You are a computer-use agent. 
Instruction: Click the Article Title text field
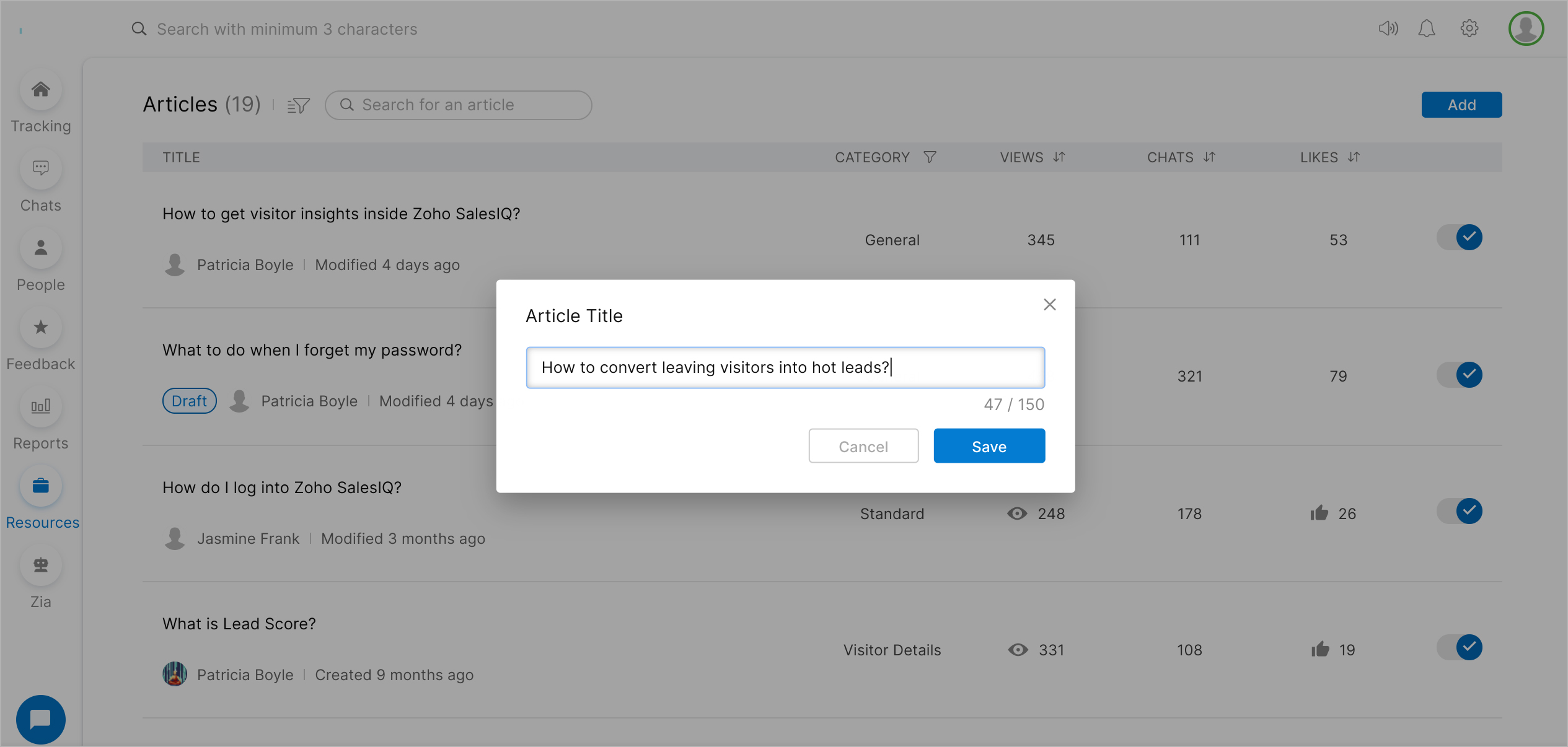point(785,368)
